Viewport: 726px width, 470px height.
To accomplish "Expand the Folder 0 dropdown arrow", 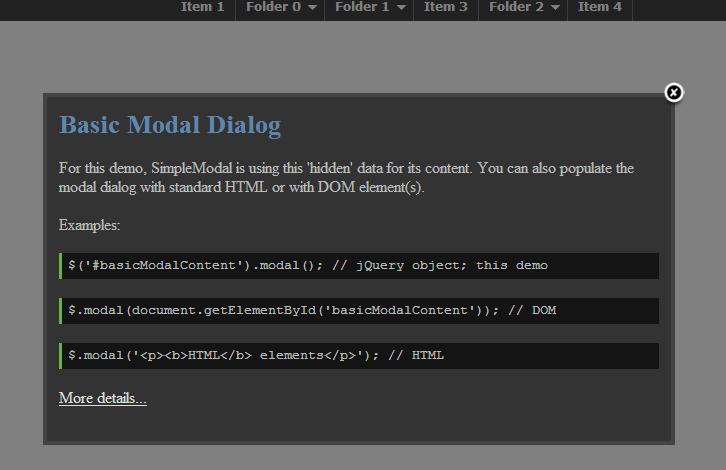I will (312, 8).
